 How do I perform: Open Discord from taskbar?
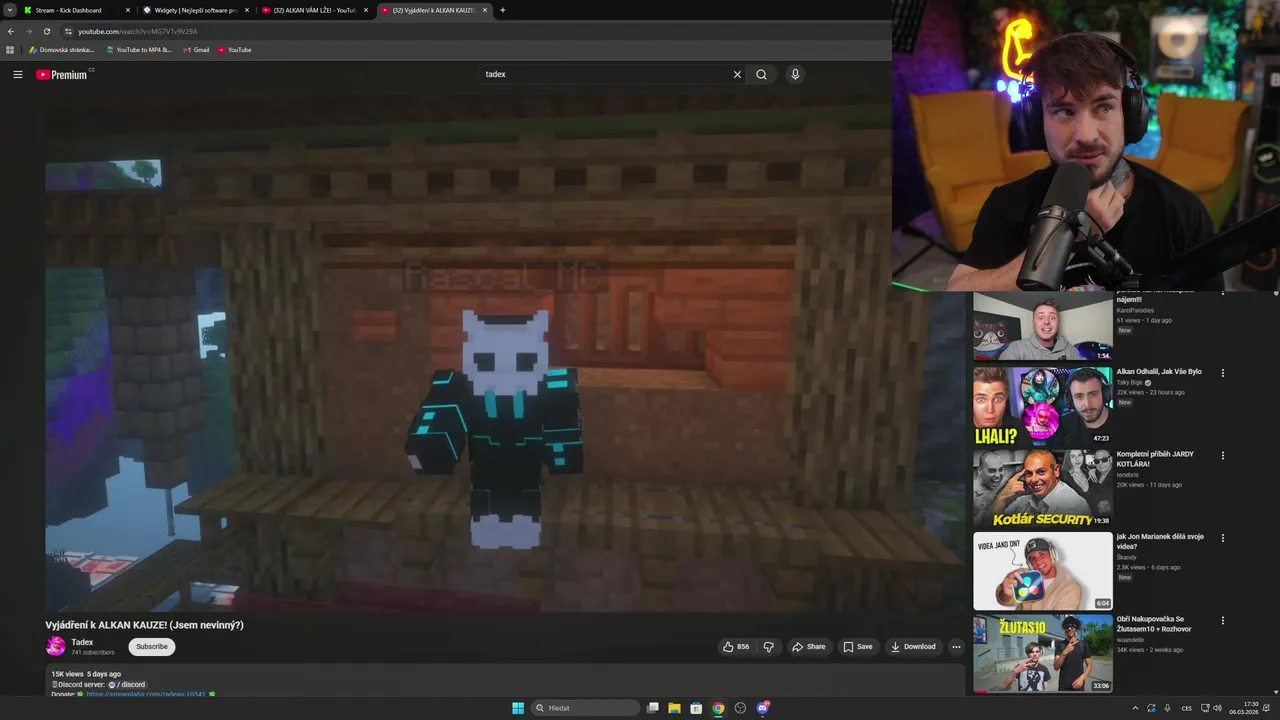pyautogui.click(x=763, y=708)
